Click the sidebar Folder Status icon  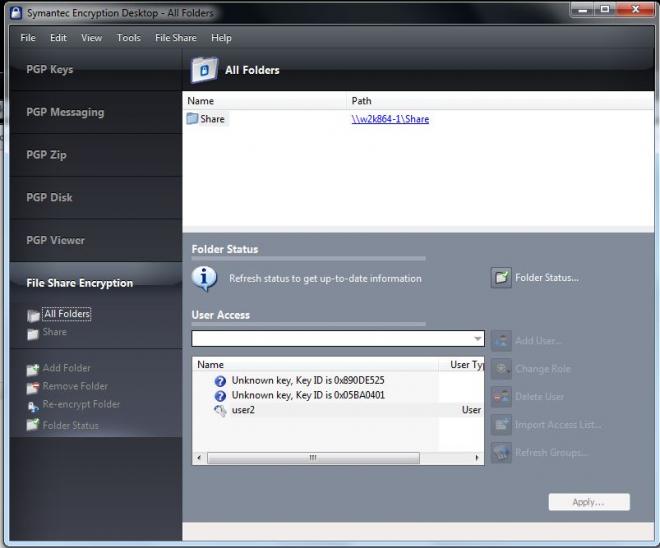33,425
